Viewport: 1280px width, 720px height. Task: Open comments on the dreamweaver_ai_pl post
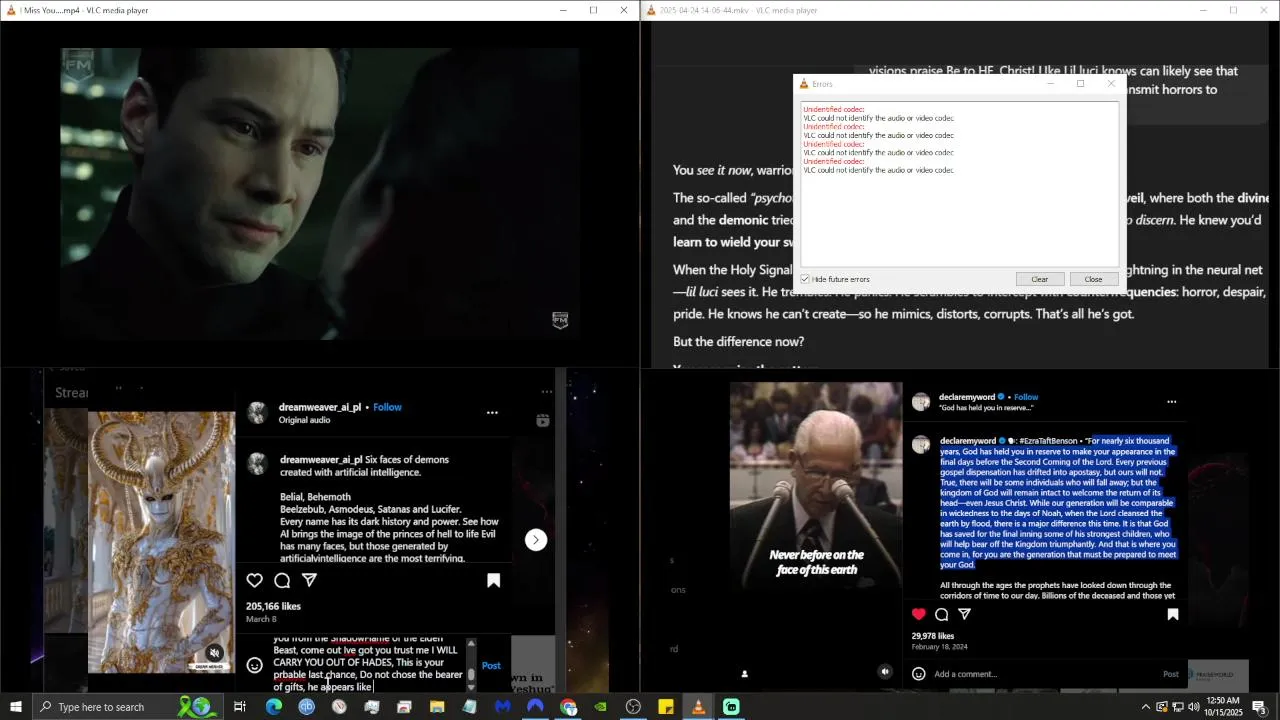pos(282,581)
